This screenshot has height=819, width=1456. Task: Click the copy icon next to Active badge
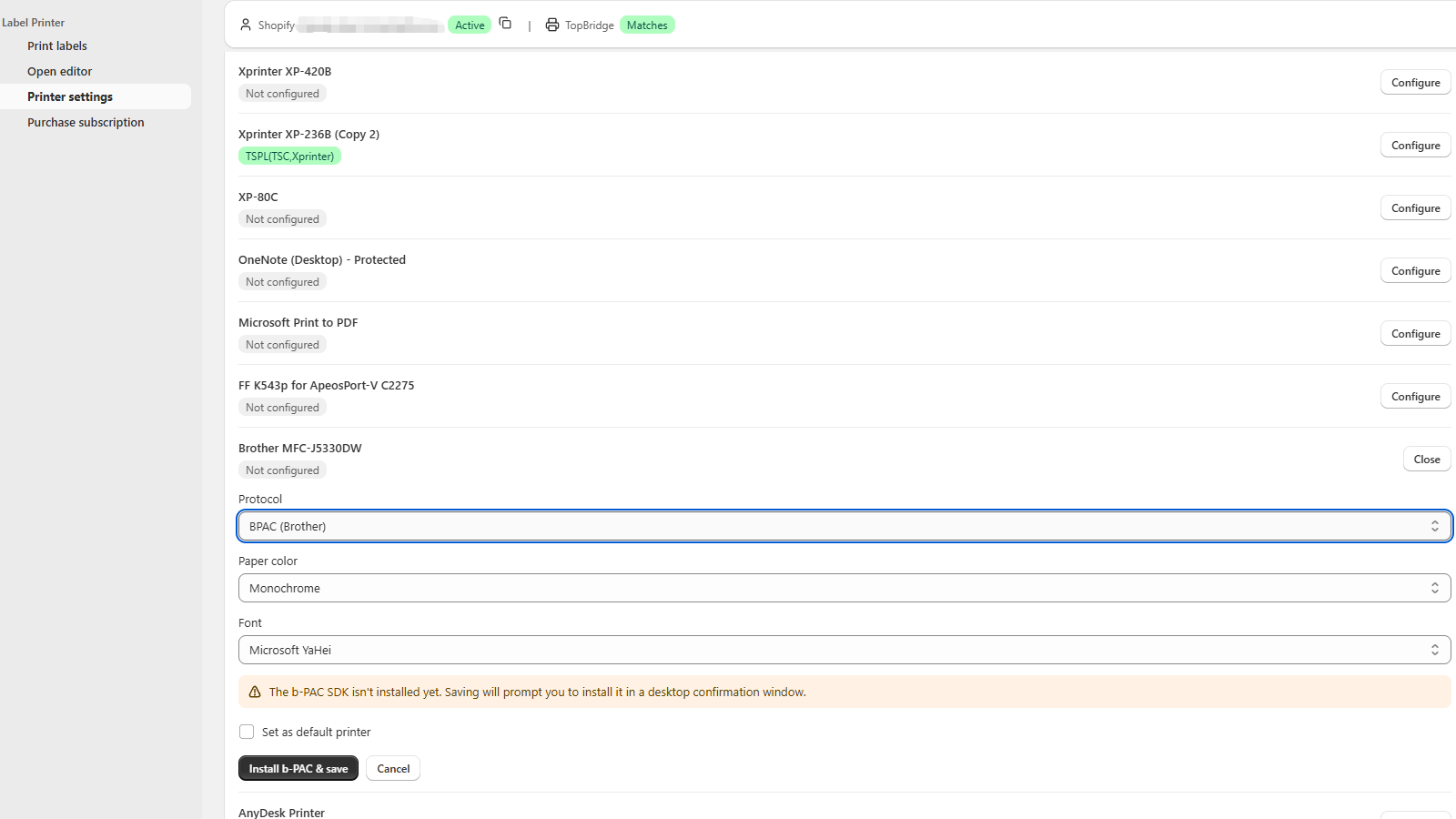click(505, 24)
